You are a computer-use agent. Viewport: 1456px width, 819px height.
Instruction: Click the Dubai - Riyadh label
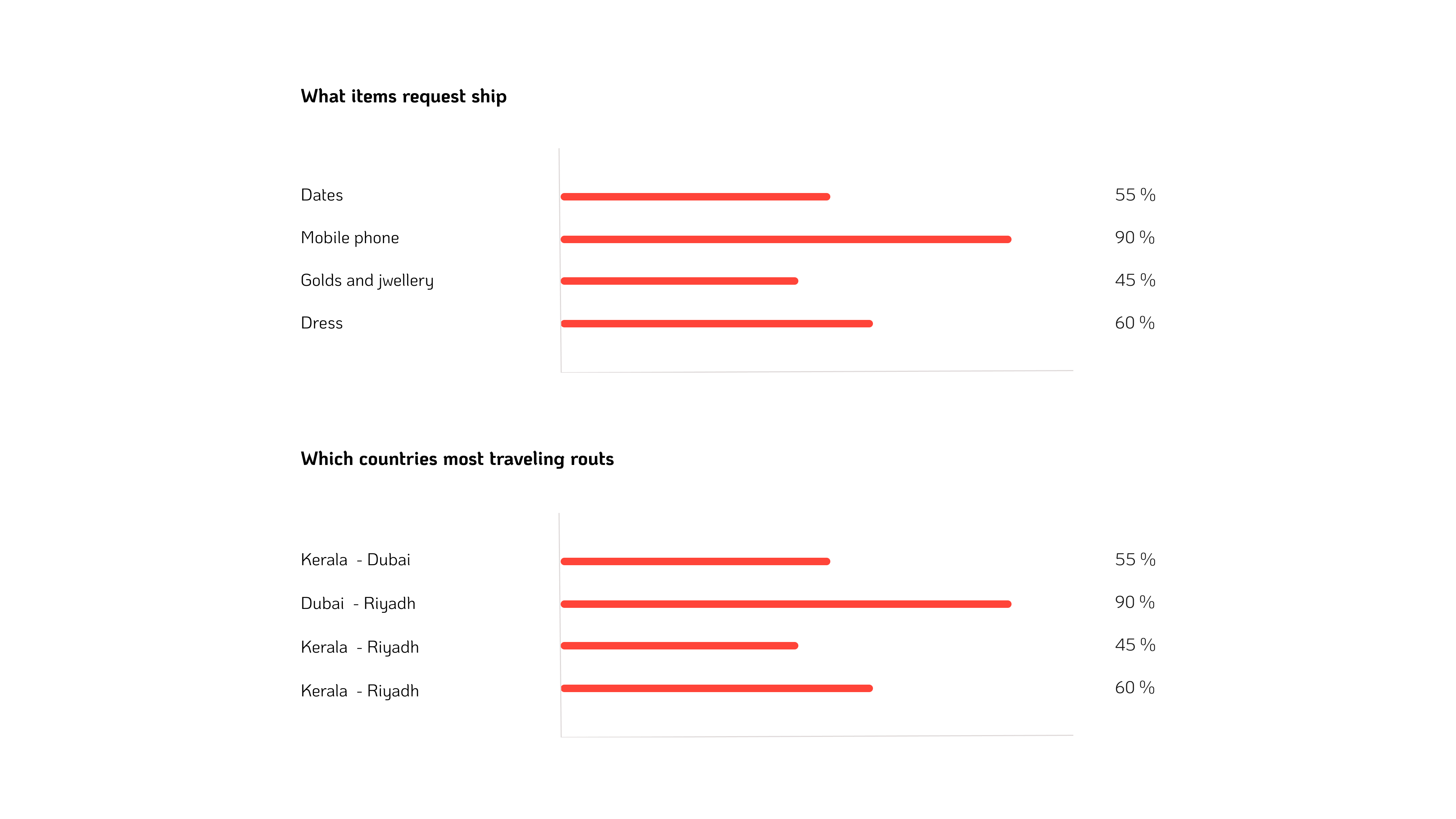(x=358, y=604)
